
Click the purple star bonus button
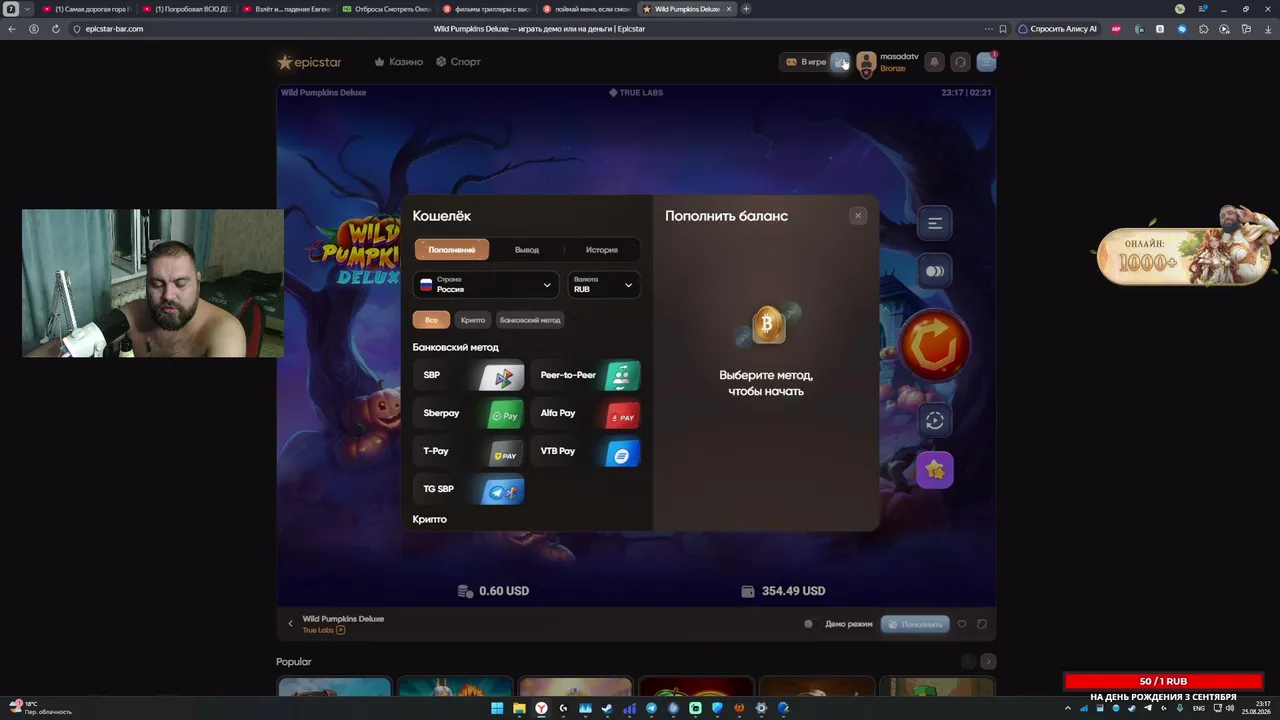(x=935, y=470)
